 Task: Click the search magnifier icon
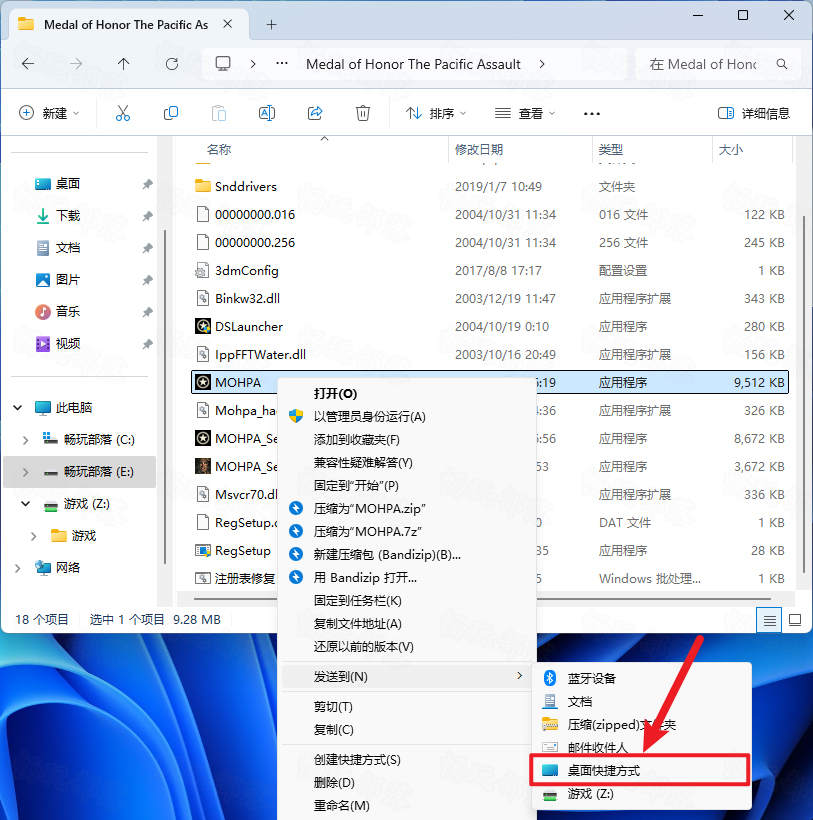(x=782, y=64)
